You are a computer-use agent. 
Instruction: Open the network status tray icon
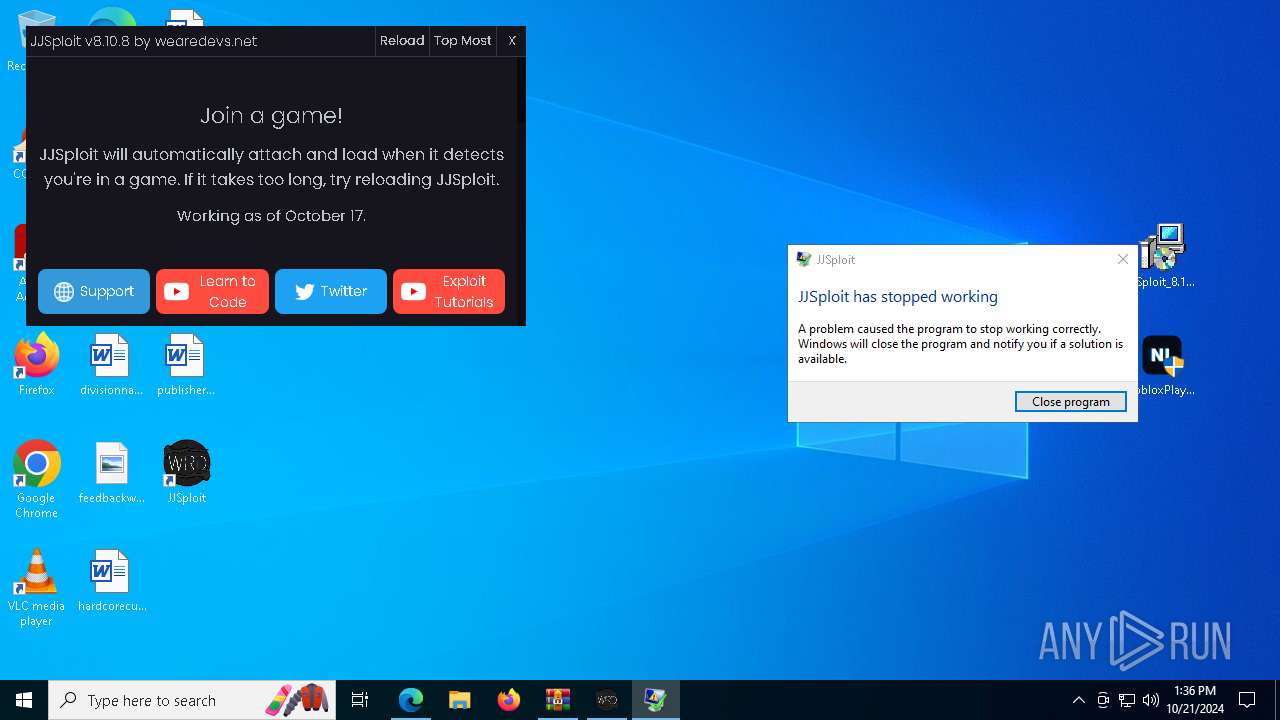click(x=1127, y=700)
